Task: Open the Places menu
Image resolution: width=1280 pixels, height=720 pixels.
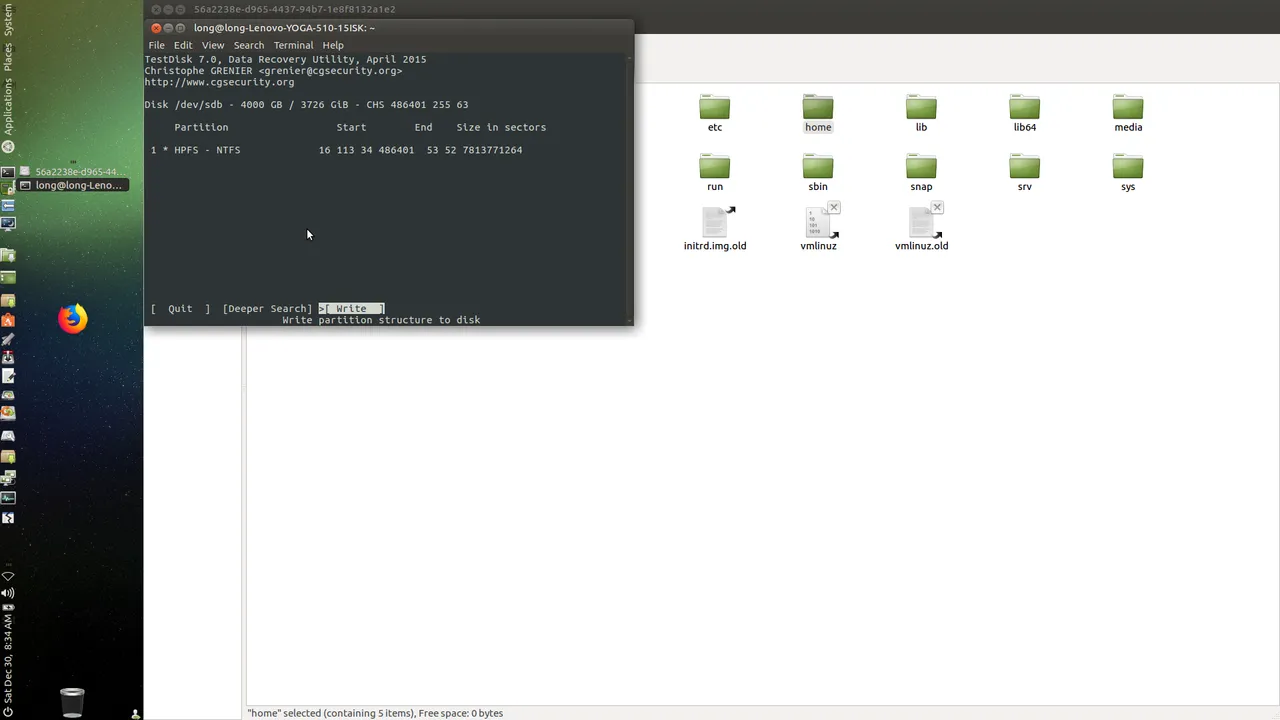Action: 8,57
